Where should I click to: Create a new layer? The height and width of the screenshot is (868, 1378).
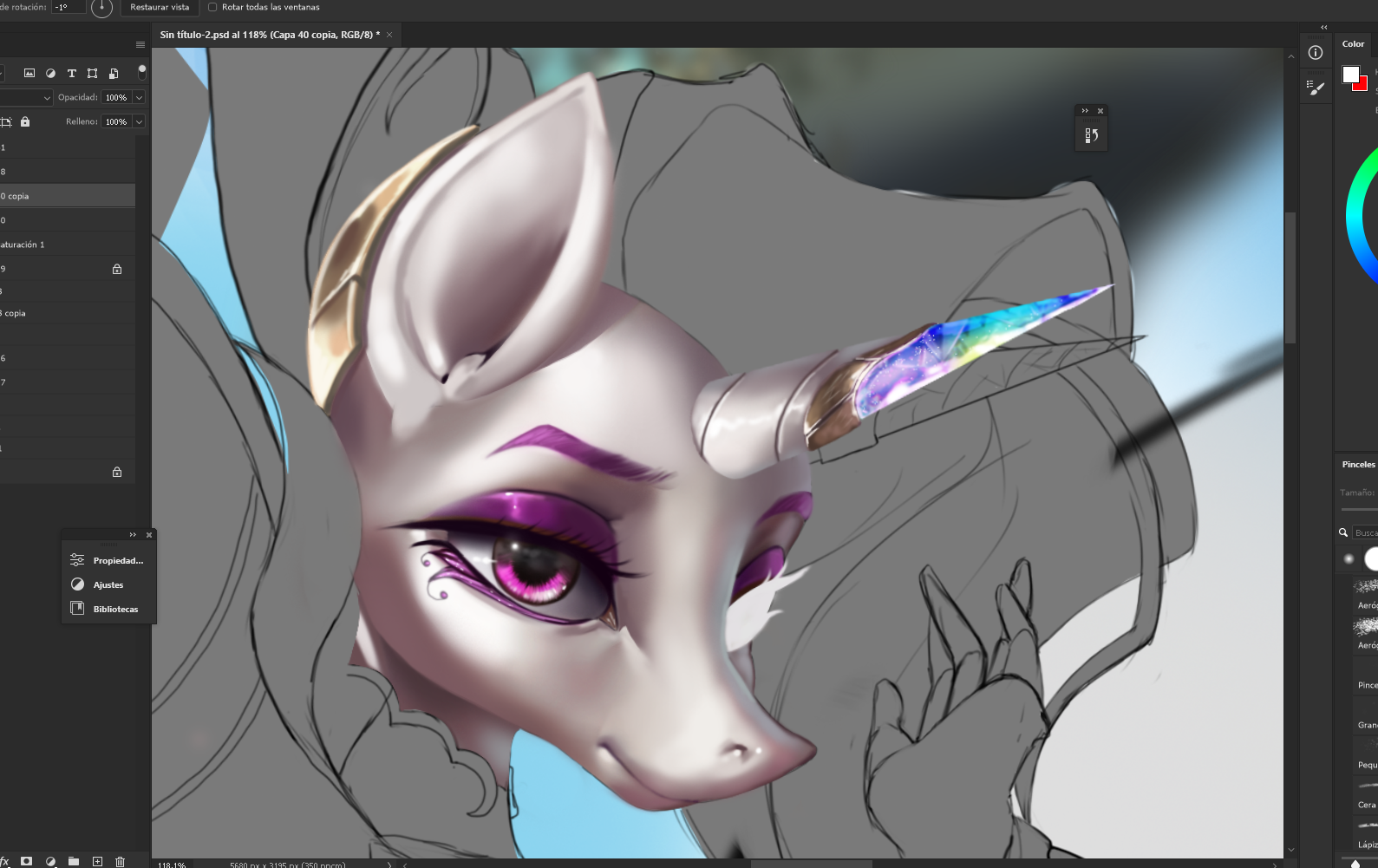point(97,861)
